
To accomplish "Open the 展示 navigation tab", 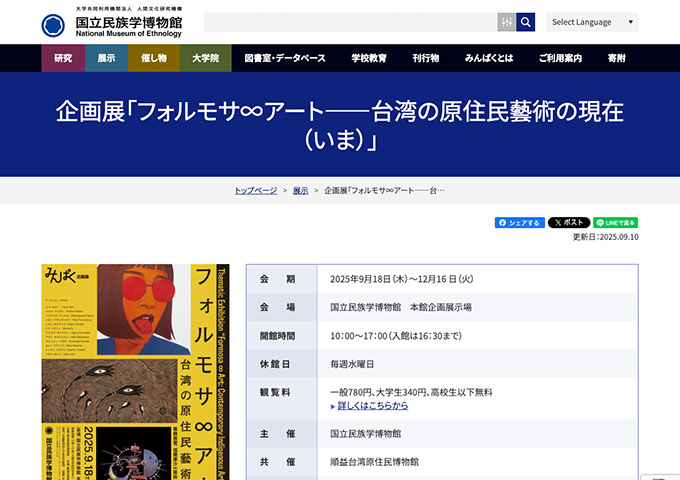I will pyautogui.click(x=106, y=58).
